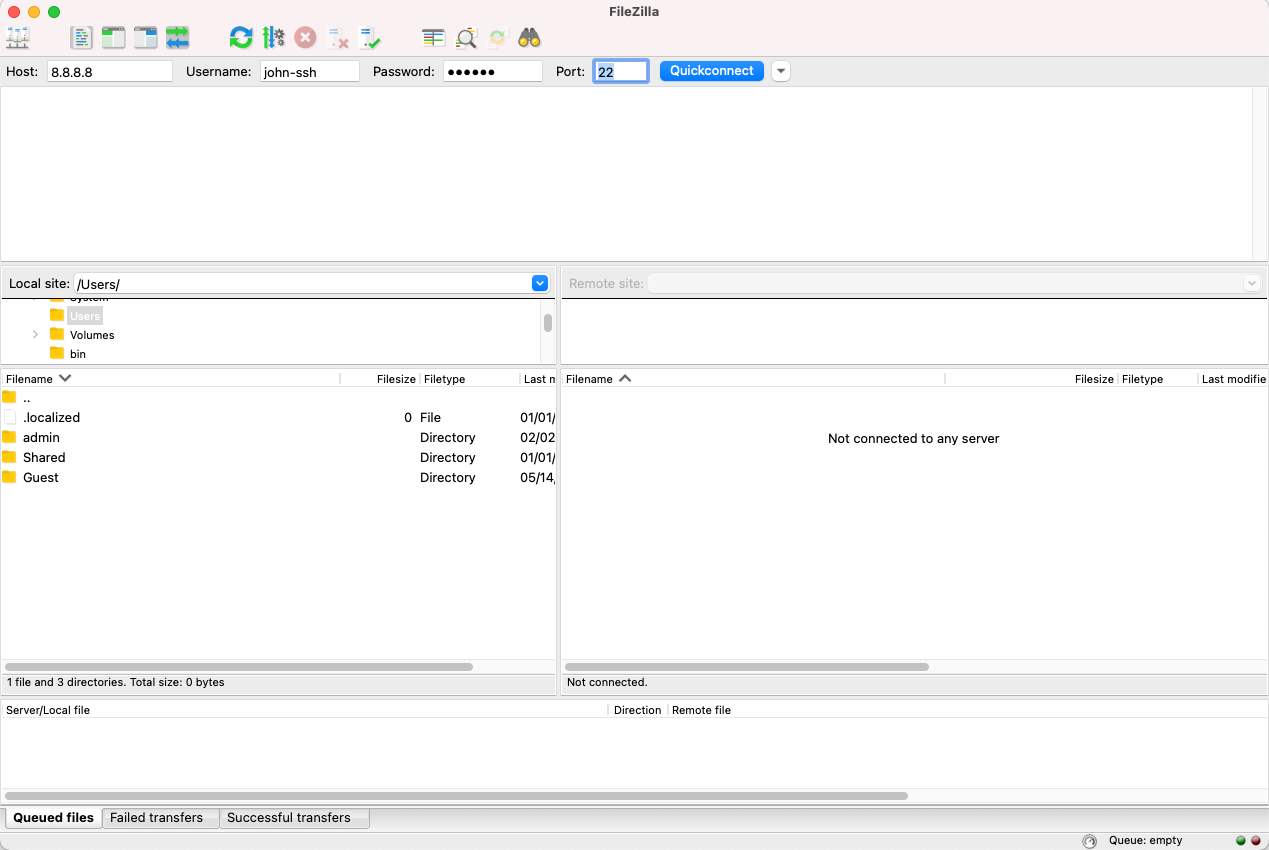Toggle directory comparison

(x=466, y=38)
